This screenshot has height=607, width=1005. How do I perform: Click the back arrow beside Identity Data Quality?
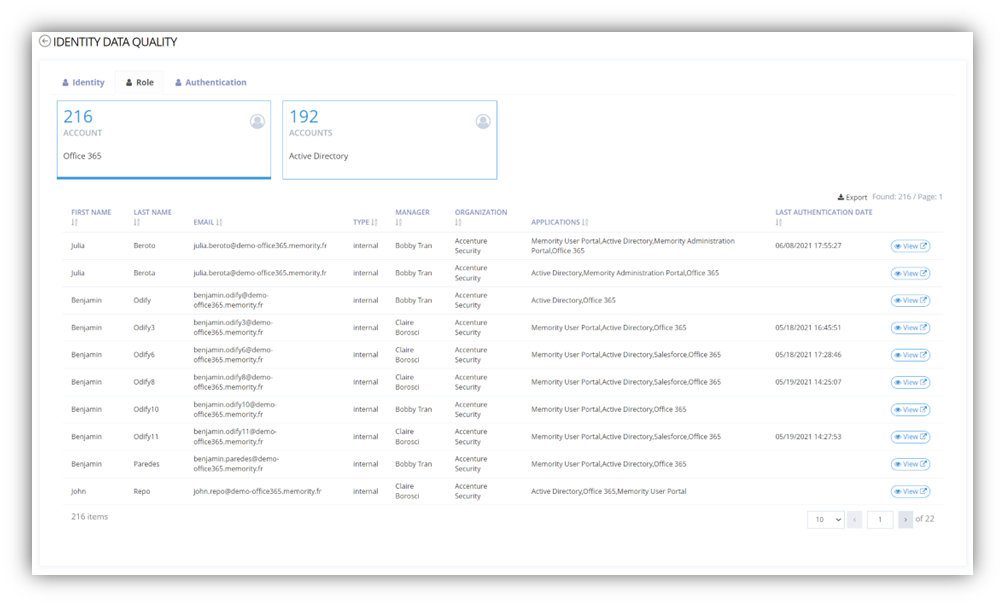(45, 41)
